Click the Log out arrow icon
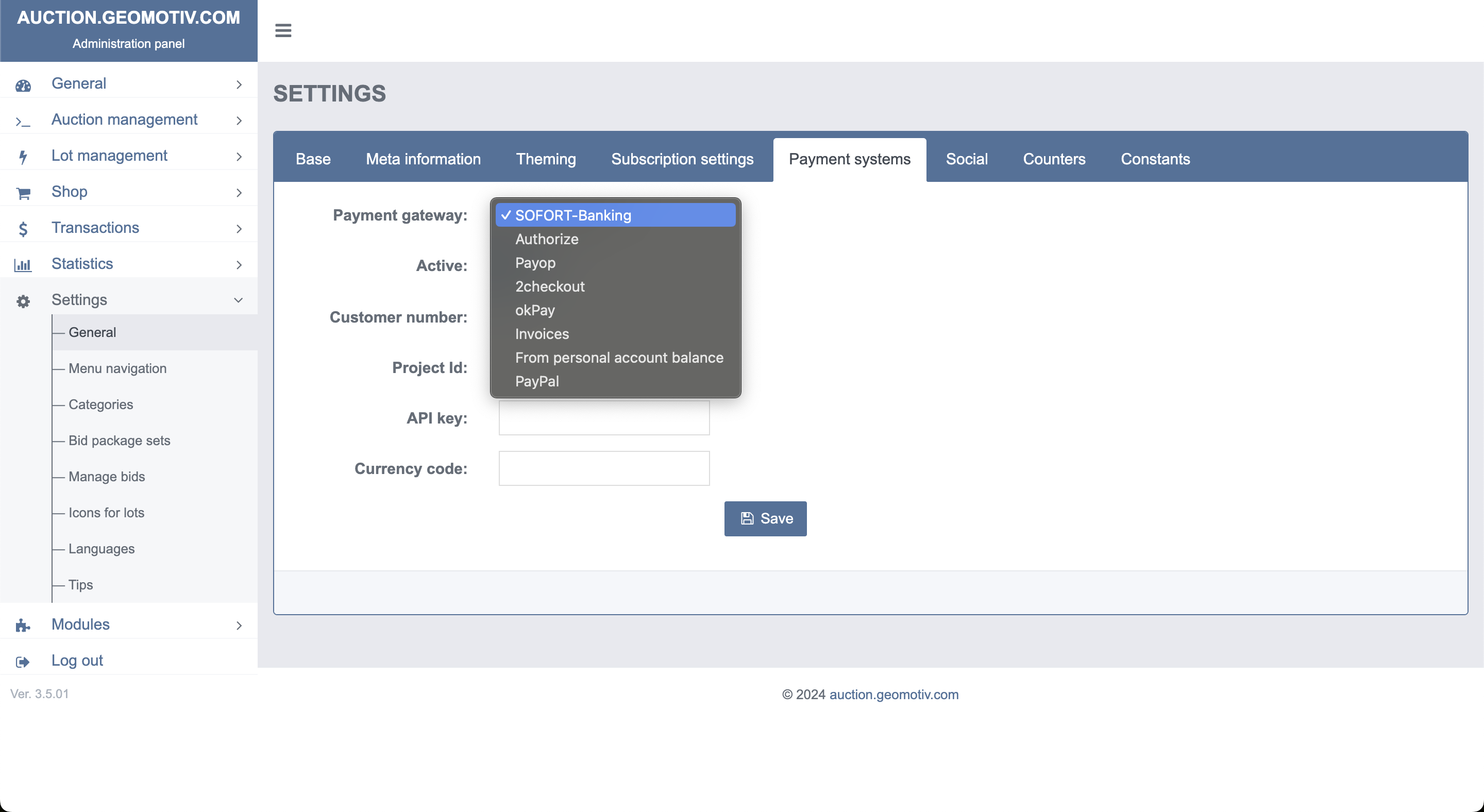Viewport: 1484px width, 812px height. pyautogui.click(x=23, y=662)
